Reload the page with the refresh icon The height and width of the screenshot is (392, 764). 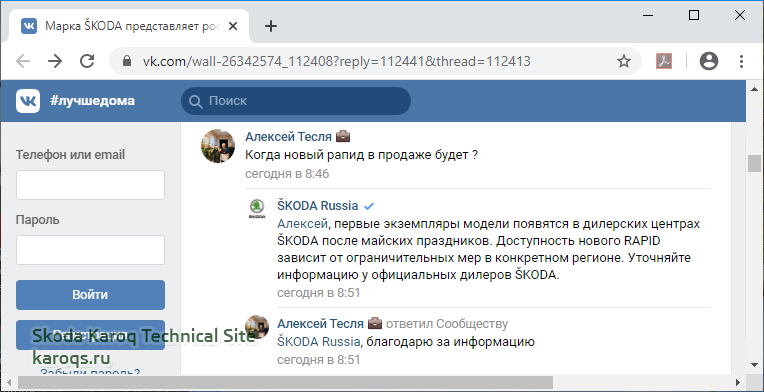[x=87, y=61]
